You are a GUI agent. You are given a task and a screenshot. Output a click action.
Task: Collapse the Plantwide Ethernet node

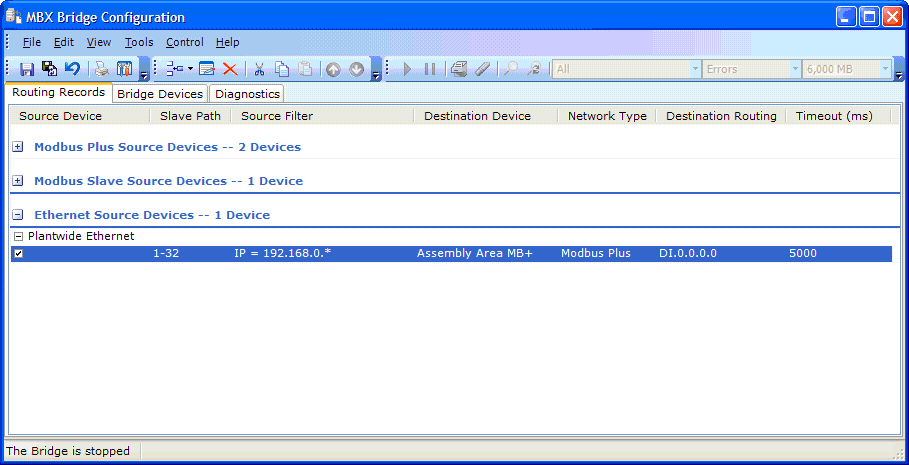[18, 236]
